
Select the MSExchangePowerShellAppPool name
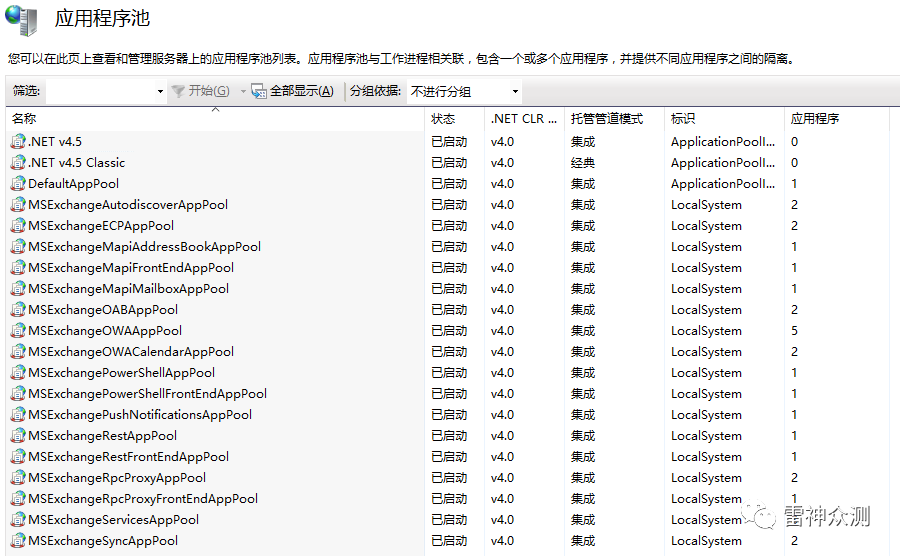122,373
